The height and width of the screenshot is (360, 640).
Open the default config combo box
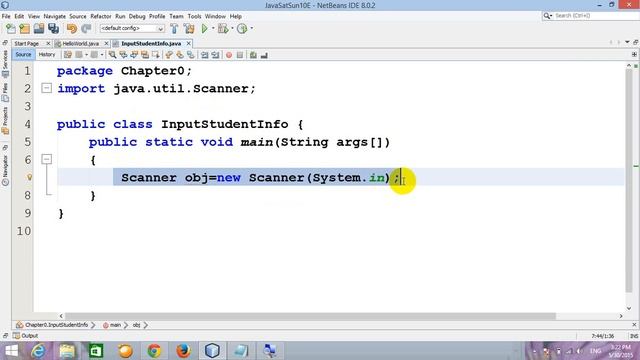pyautogui.click(x=132, y=29)
